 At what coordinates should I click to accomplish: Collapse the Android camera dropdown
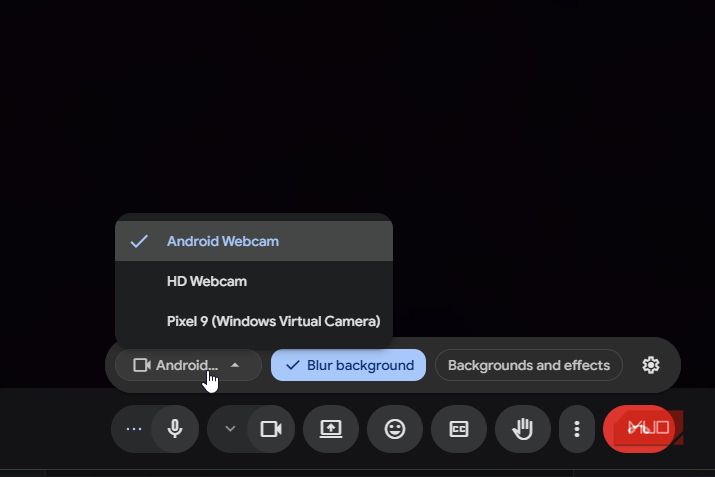188,365
